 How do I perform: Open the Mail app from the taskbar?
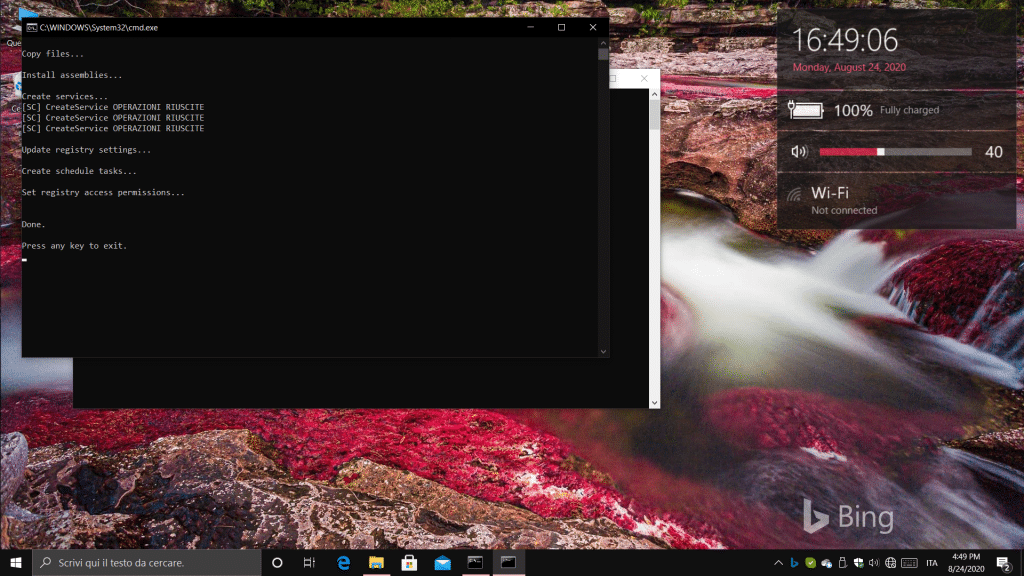442,563
